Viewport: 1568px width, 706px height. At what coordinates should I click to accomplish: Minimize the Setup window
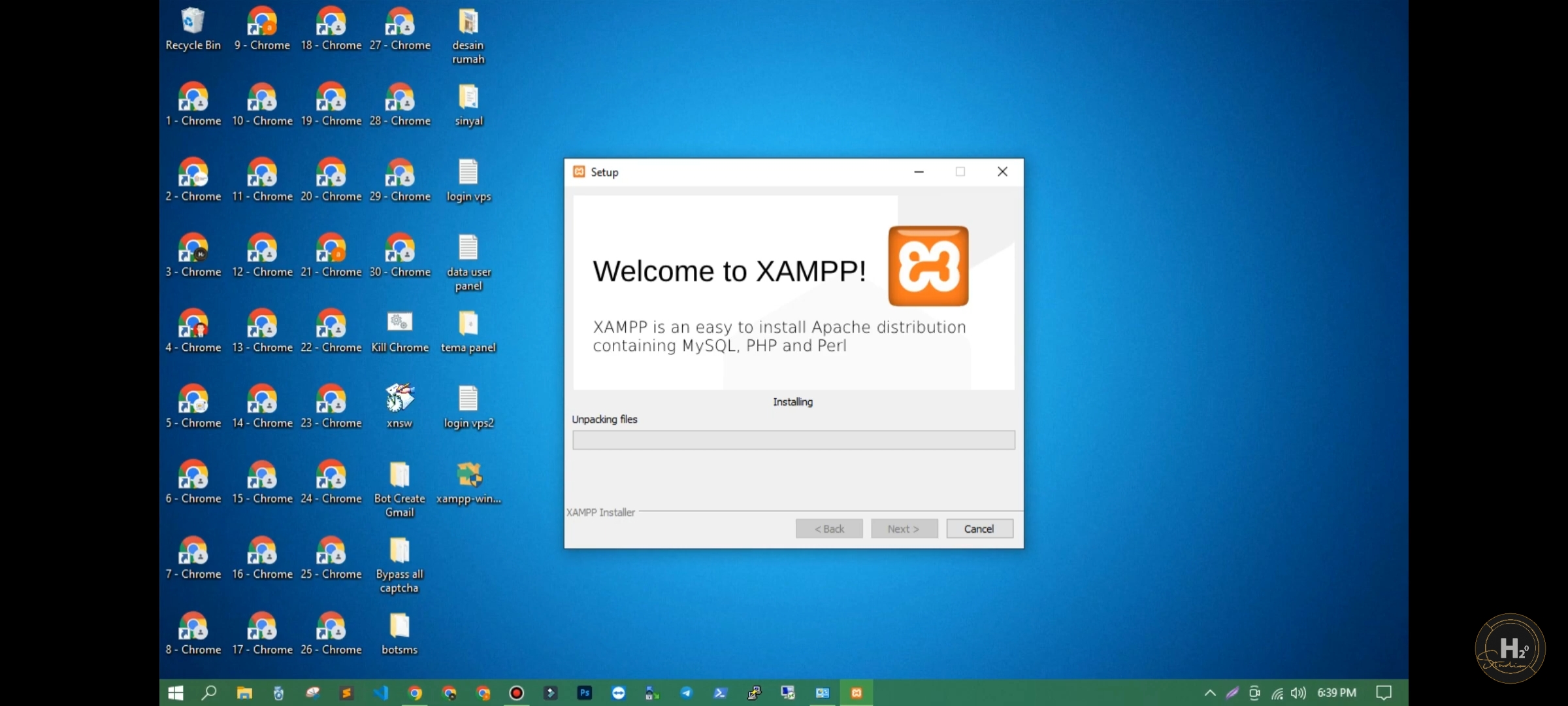coord(919,172)
